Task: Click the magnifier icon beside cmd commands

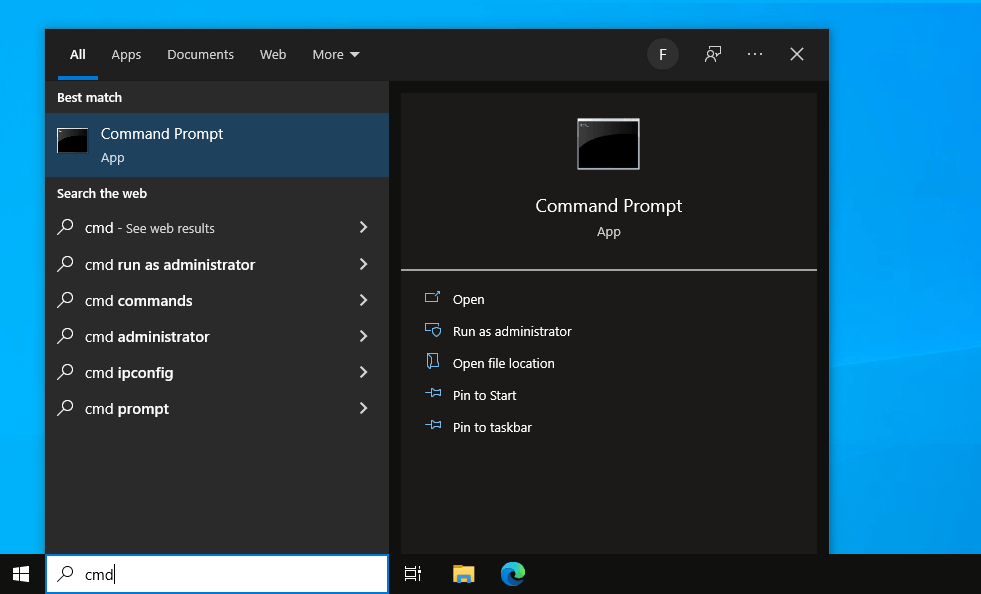Action: [x=65, y=300]
